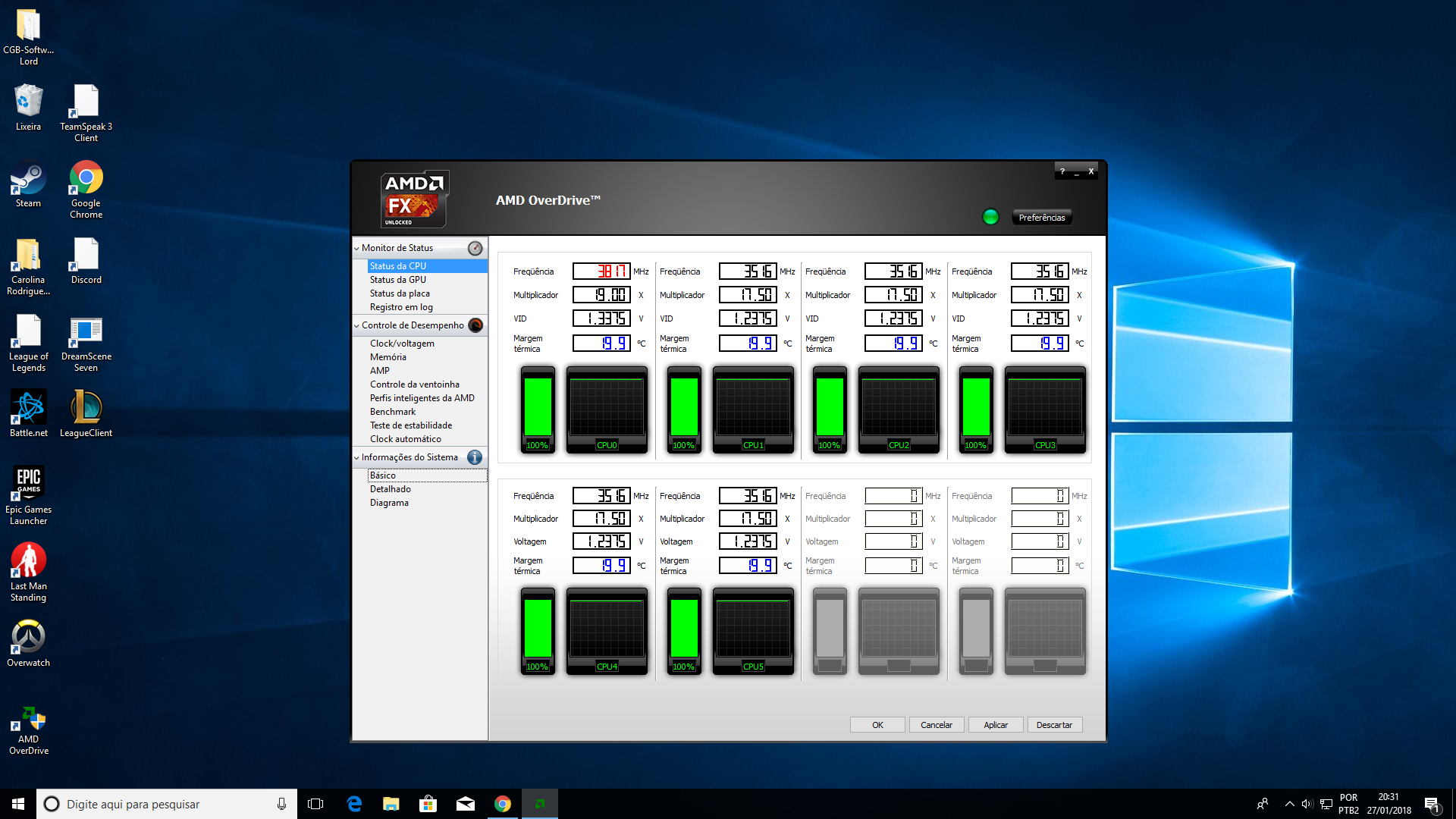Select TeamSpeak 3 Client desktop icon
The width and height of the screenshot is (1456, 819).
[x=86, y=113]
